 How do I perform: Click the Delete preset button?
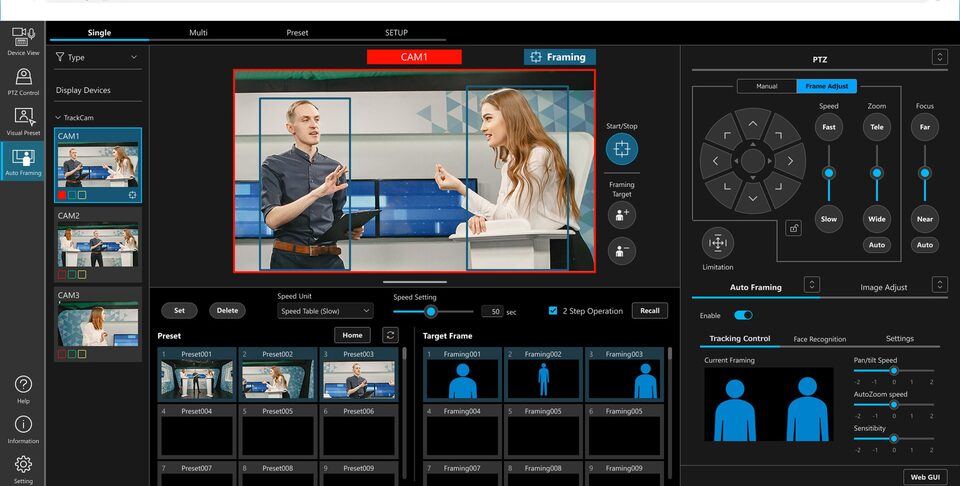point(227,311)
